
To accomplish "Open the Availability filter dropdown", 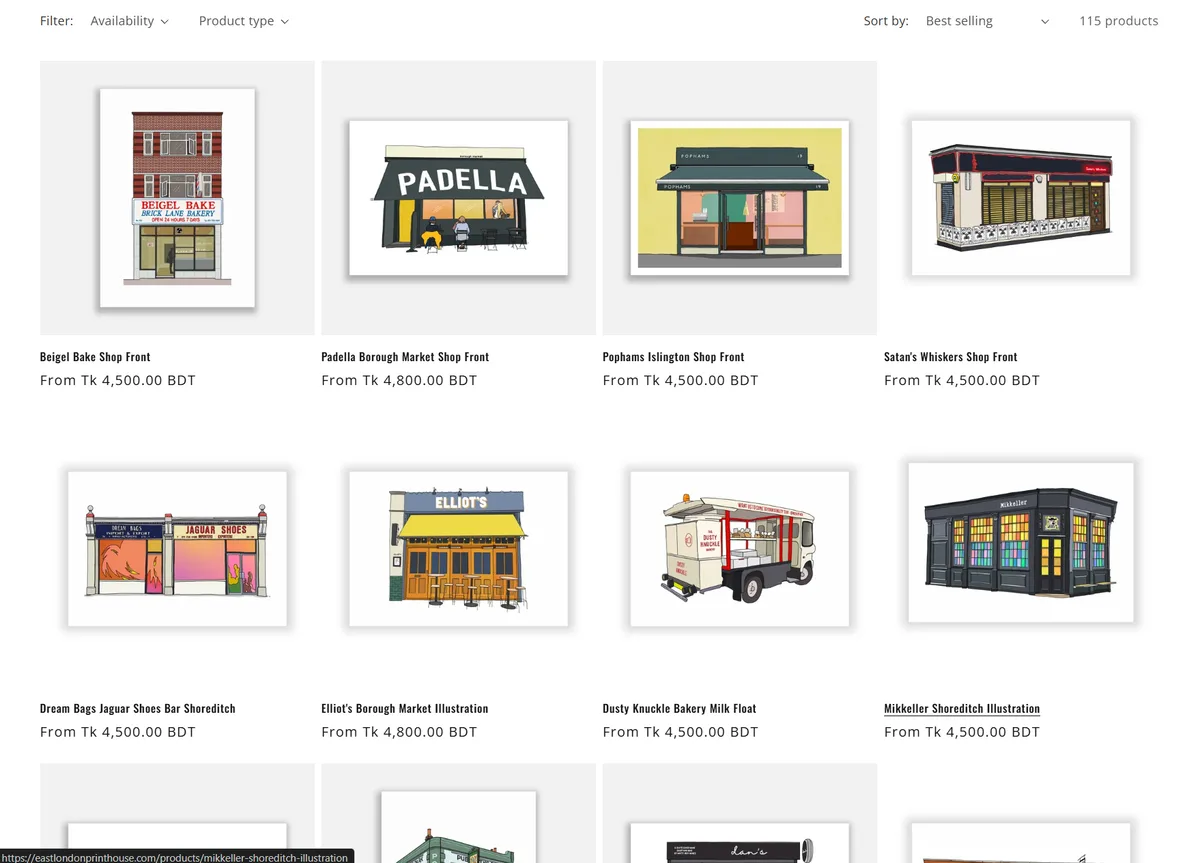I will pyautogui.click(x=129, y=21).
